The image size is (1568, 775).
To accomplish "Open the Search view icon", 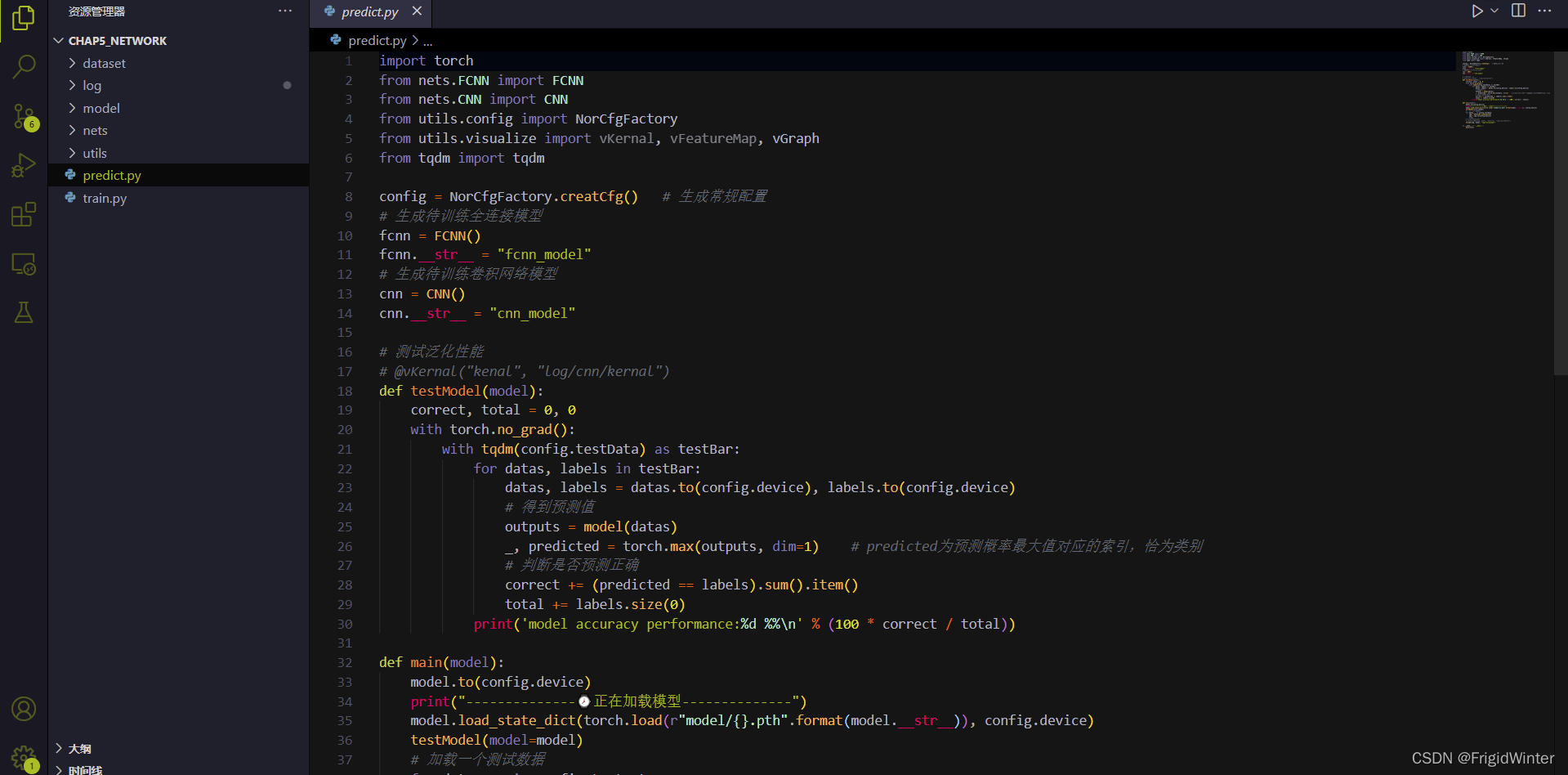I will (24, 67).
